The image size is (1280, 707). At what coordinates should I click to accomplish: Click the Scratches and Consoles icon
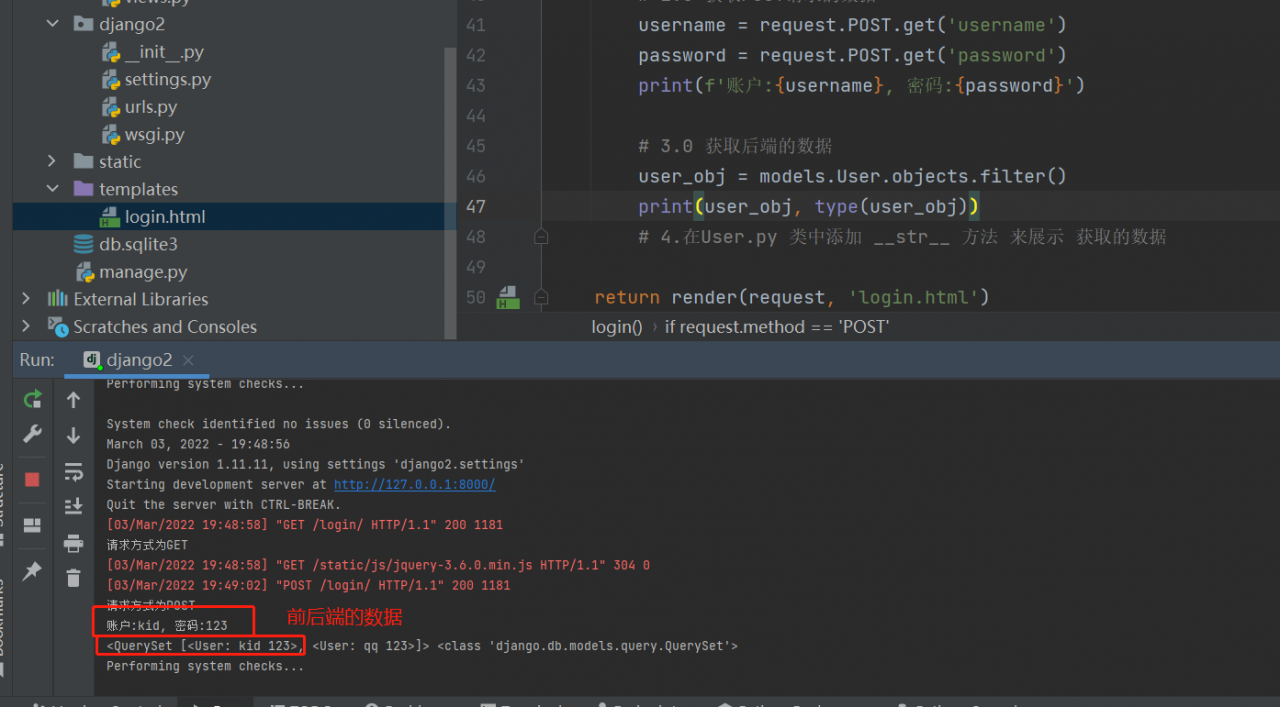[58, 327]
